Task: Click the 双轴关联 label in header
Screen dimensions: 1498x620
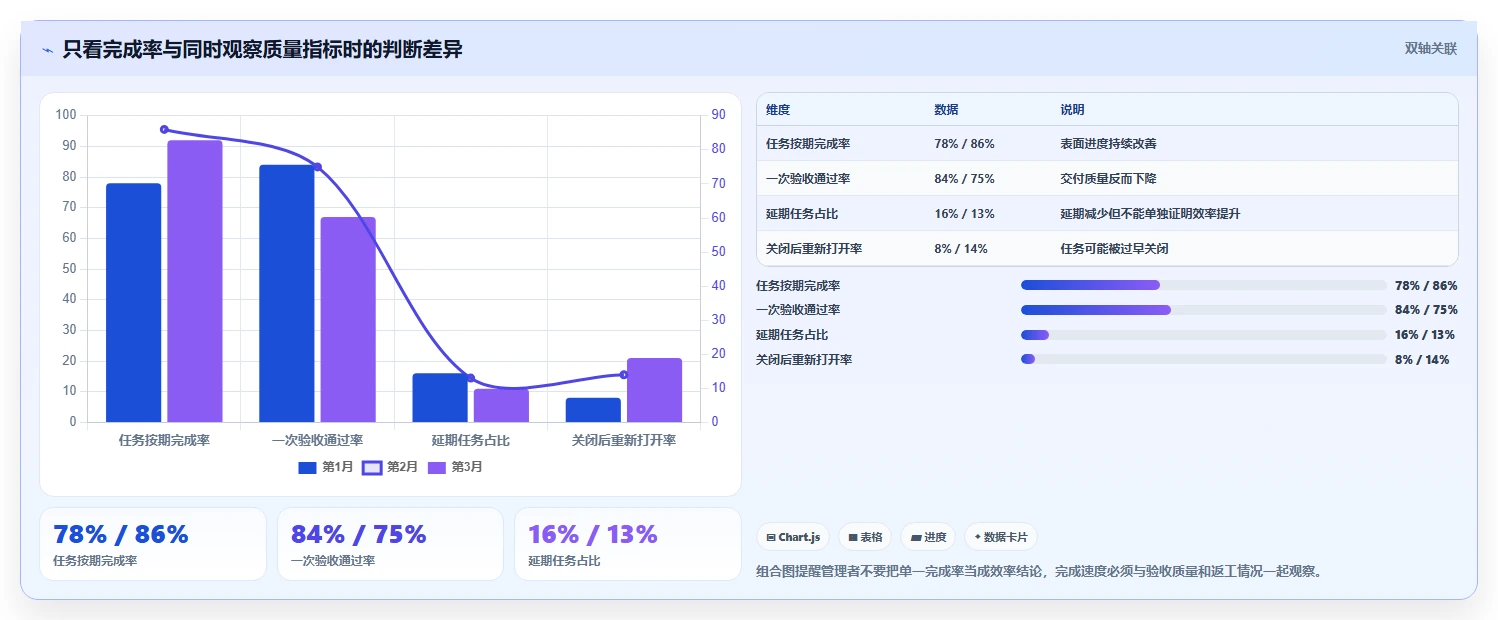Action: point(1431,49)
